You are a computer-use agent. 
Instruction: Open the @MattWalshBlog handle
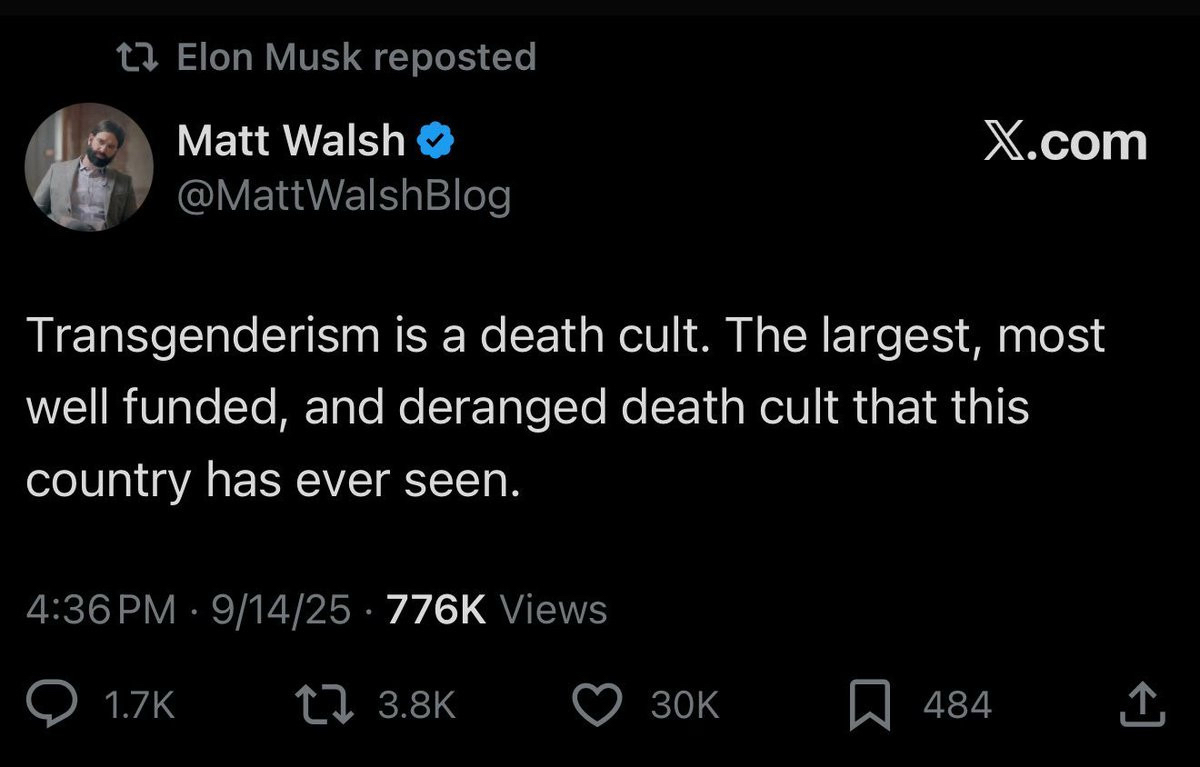[344, 195]
